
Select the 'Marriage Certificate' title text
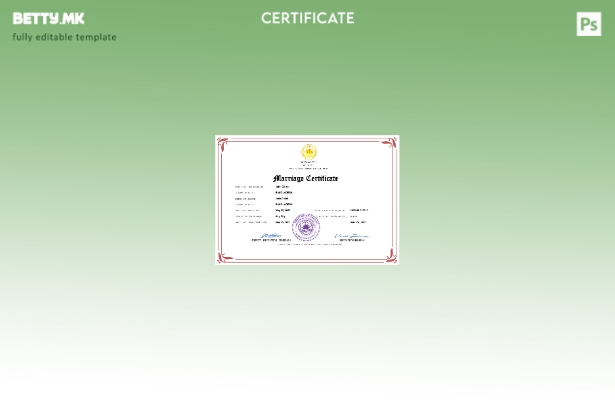(x=306, y=178)
